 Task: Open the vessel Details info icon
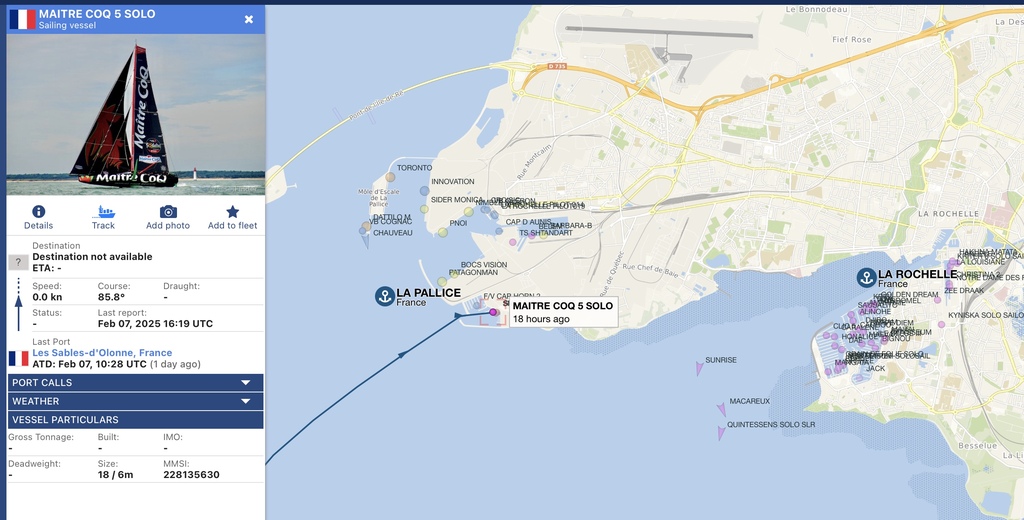pos(39,211)
